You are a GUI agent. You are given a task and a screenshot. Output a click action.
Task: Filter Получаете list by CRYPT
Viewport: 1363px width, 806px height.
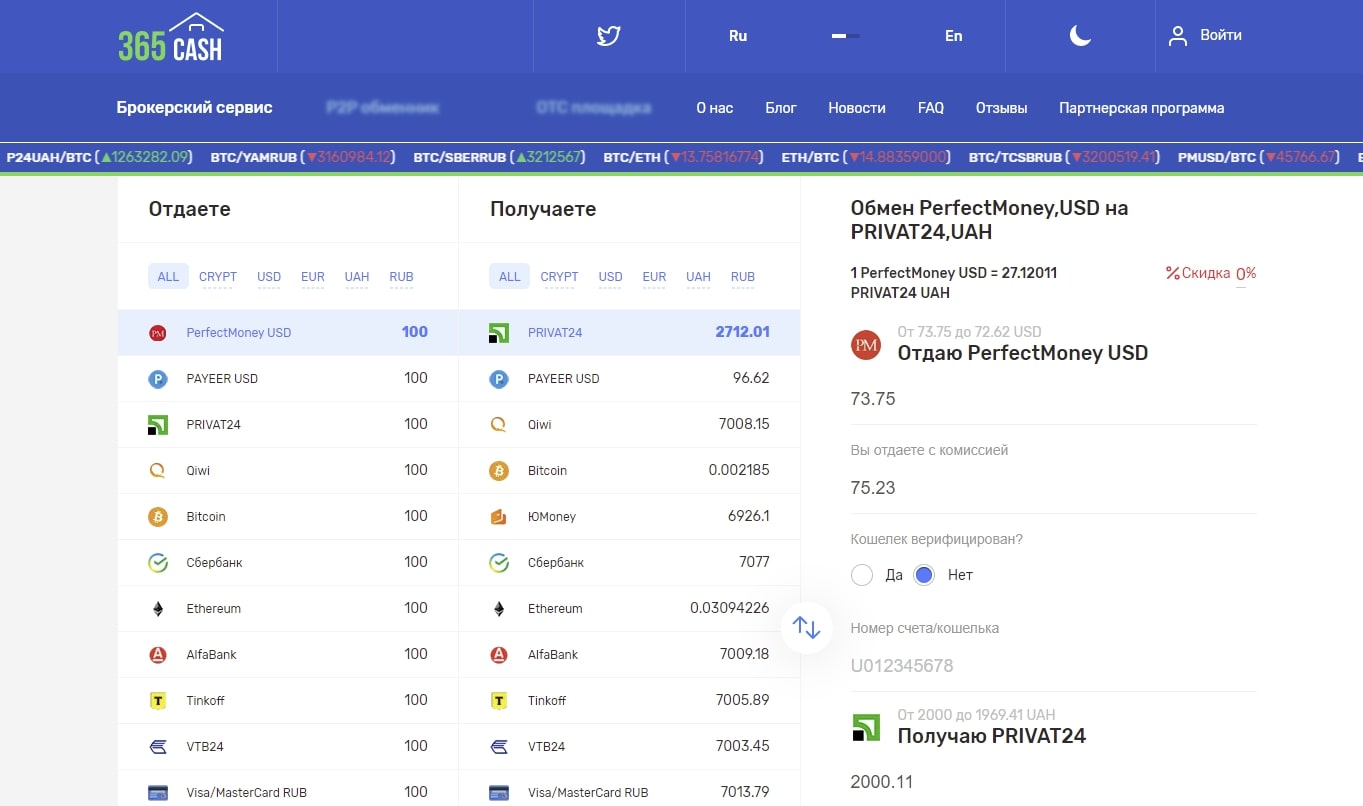pyautogui.click(x=559, y=277)
